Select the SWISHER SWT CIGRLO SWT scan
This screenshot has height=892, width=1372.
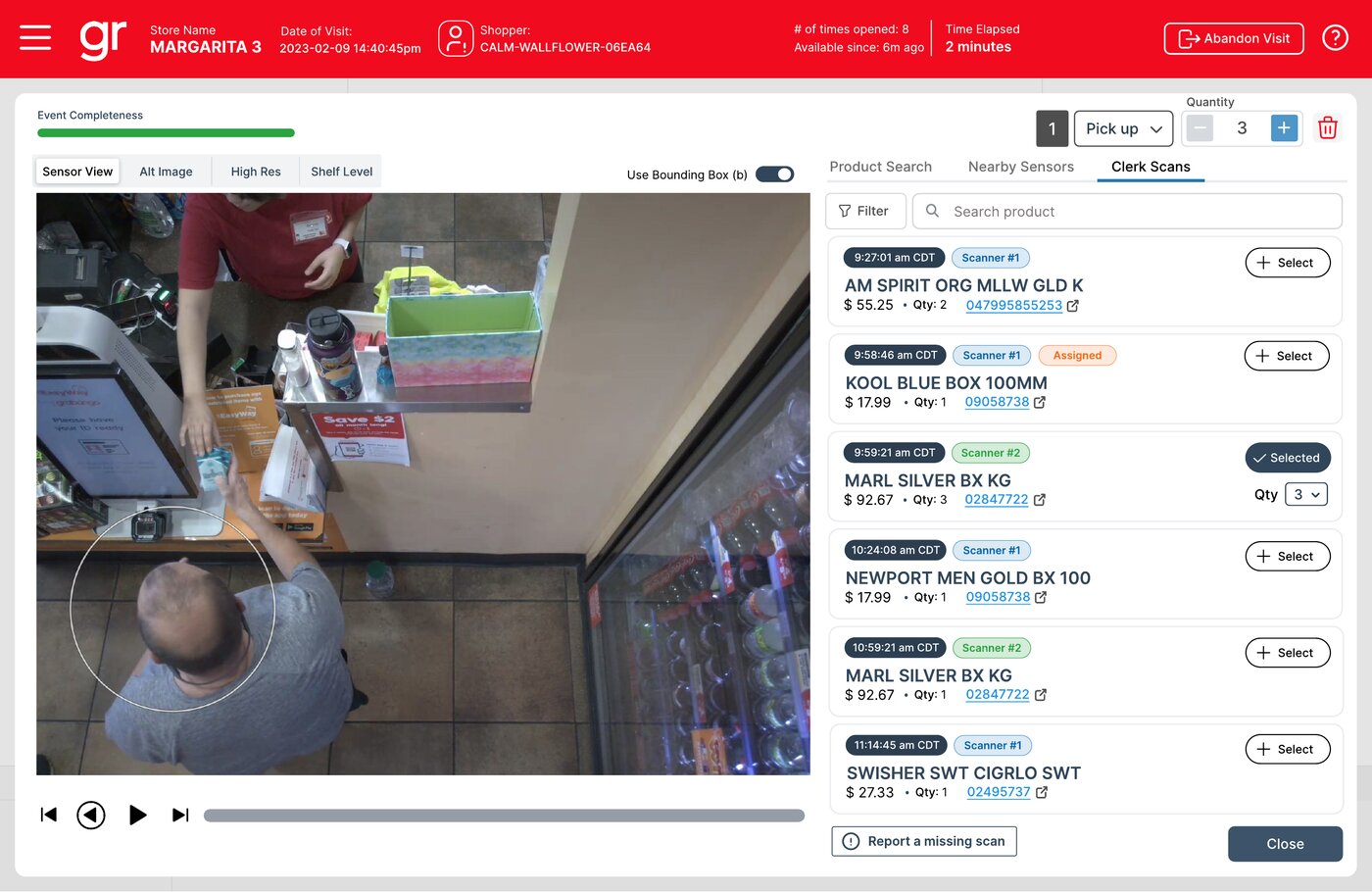pyautogui.click(x=1287, y=749)
